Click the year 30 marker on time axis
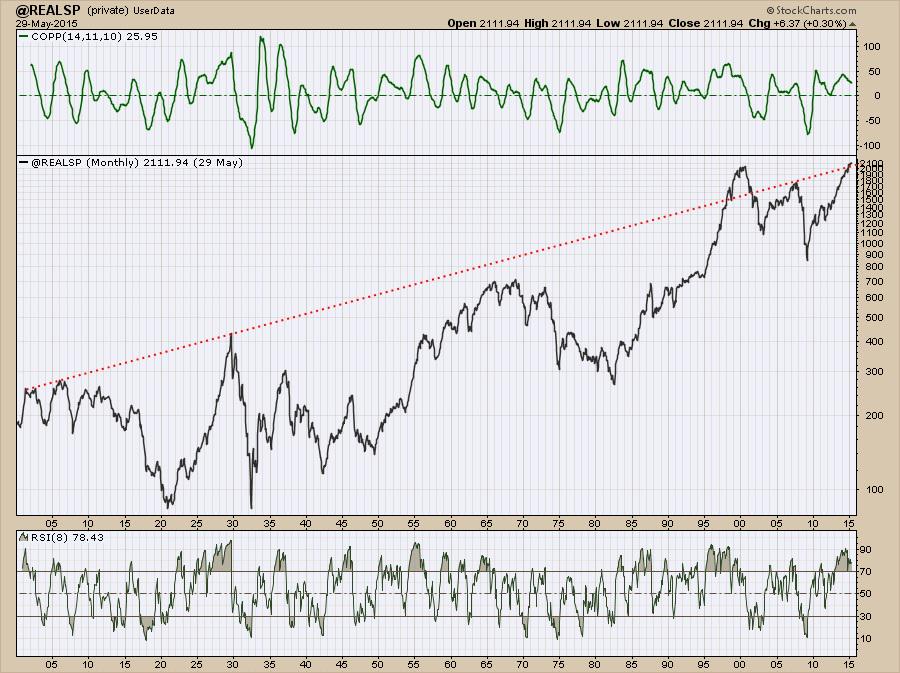This screenshot has height=673, width=900. pos(233,522)
